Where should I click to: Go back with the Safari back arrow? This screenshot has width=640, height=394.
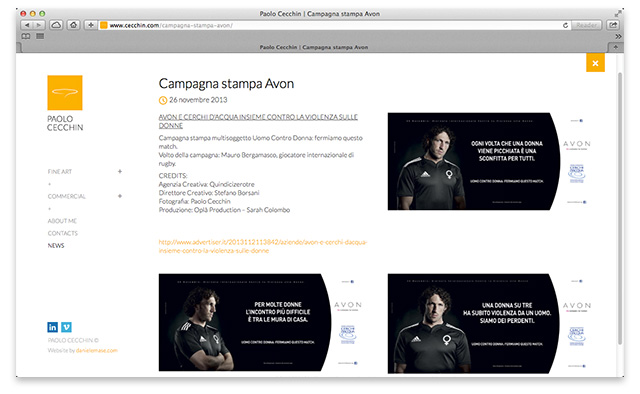[27, 25]
